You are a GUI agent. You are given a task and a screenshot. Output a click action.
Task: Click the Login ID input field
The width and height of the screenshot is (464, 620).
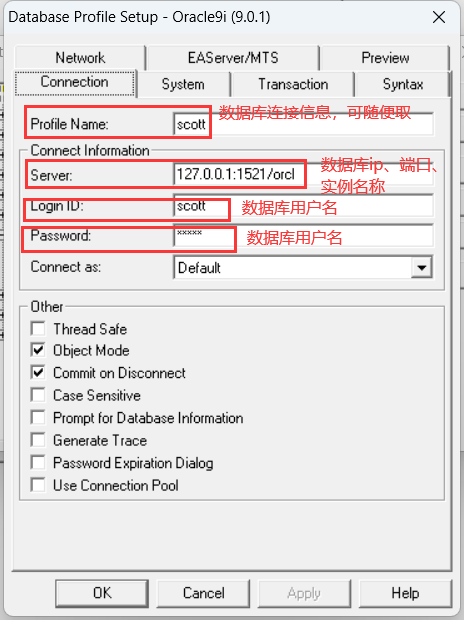click(303, 205)
